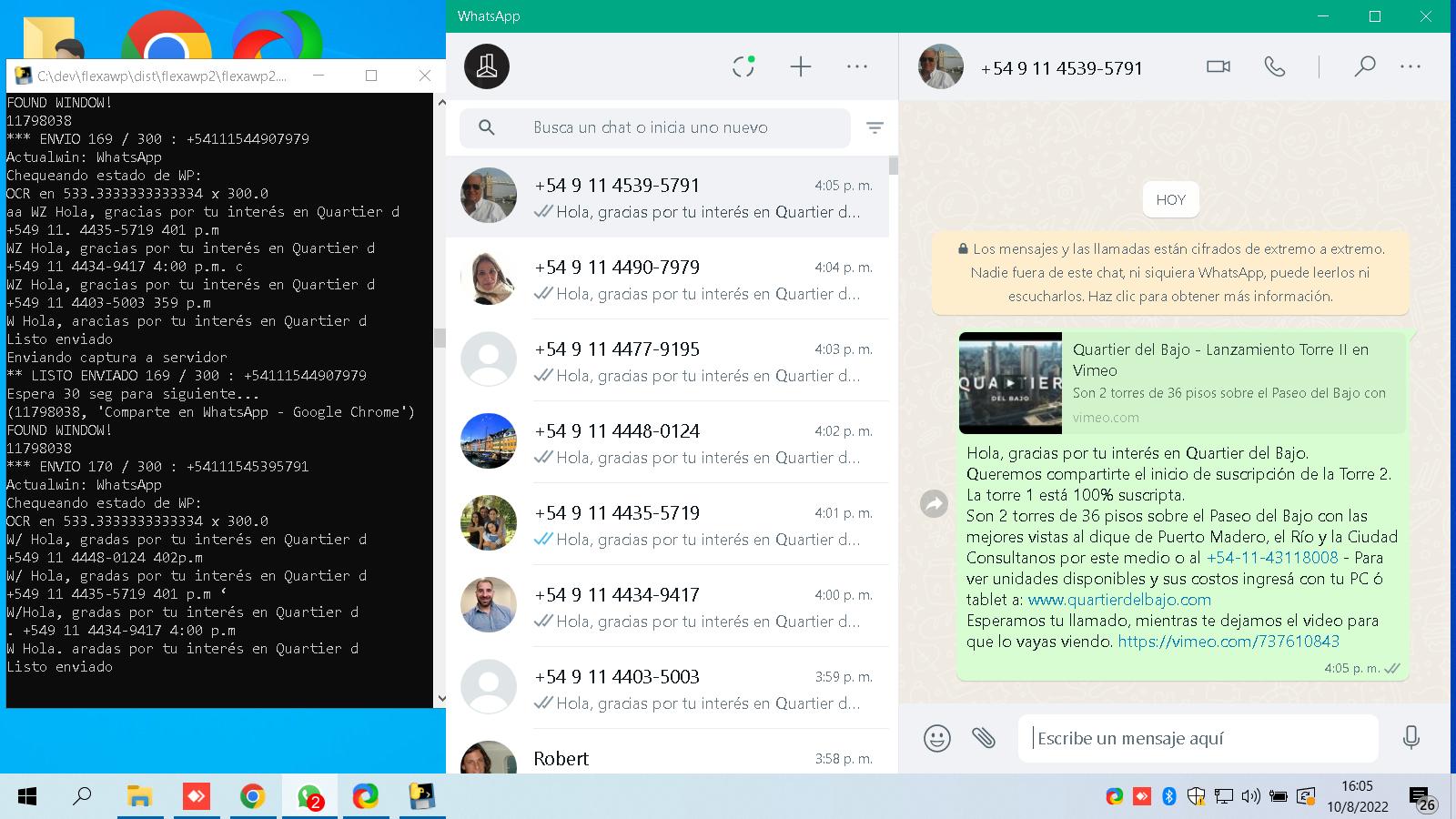Click the console window title bar icon
The height and width of the screenshot is (819, 1456).
tap(22, 76)
